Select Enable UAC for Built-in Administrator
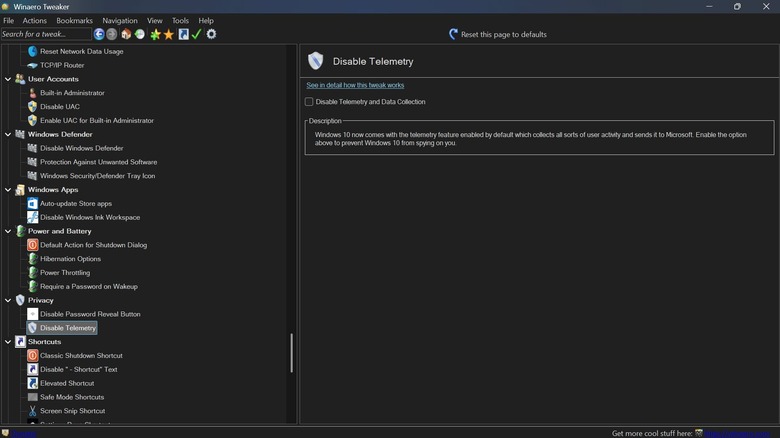 click(97, 120)
